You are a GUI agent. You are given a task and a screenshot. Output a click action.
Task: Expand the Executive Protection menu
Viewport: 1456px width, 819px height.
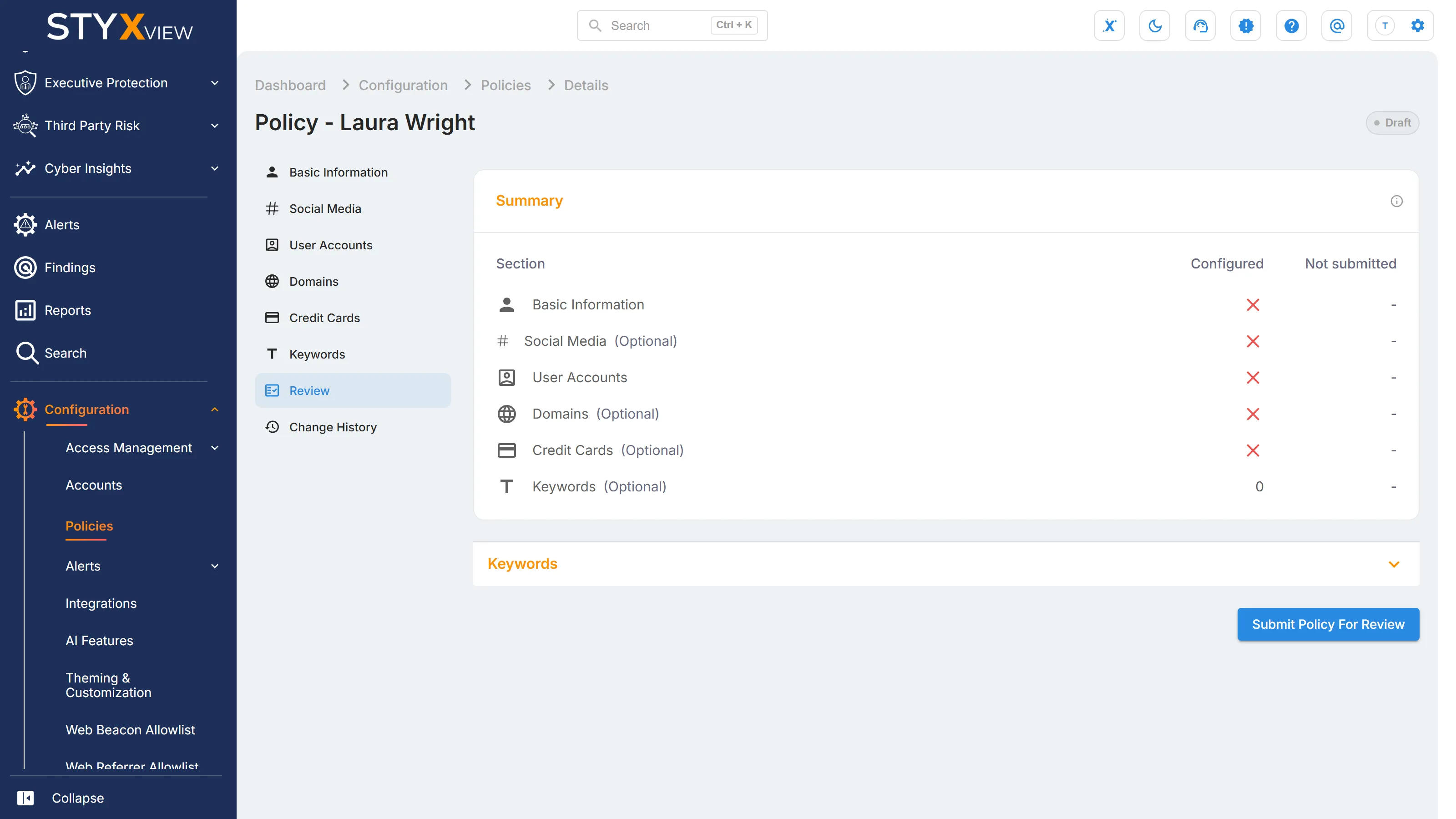coord(116,82)
